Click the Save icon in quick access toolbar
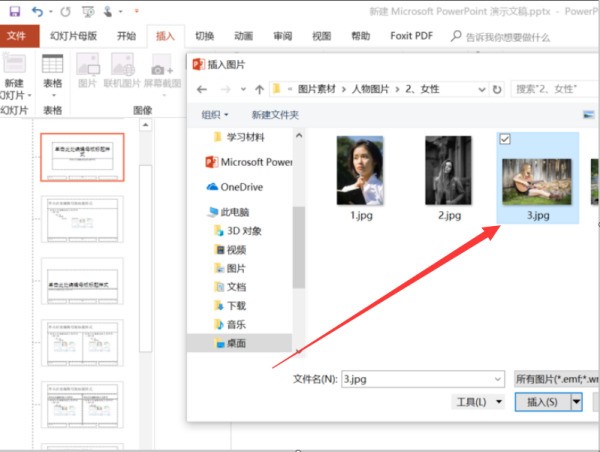600x452 pixels. click(x=12, y=12)
